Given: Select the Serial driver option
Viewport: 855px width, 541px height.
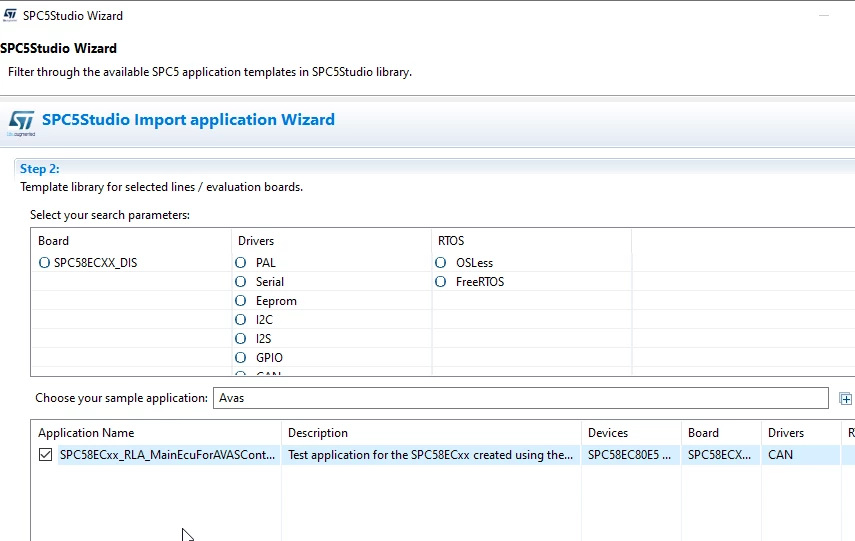Looking at the screenshot, I should pos(240,282).
